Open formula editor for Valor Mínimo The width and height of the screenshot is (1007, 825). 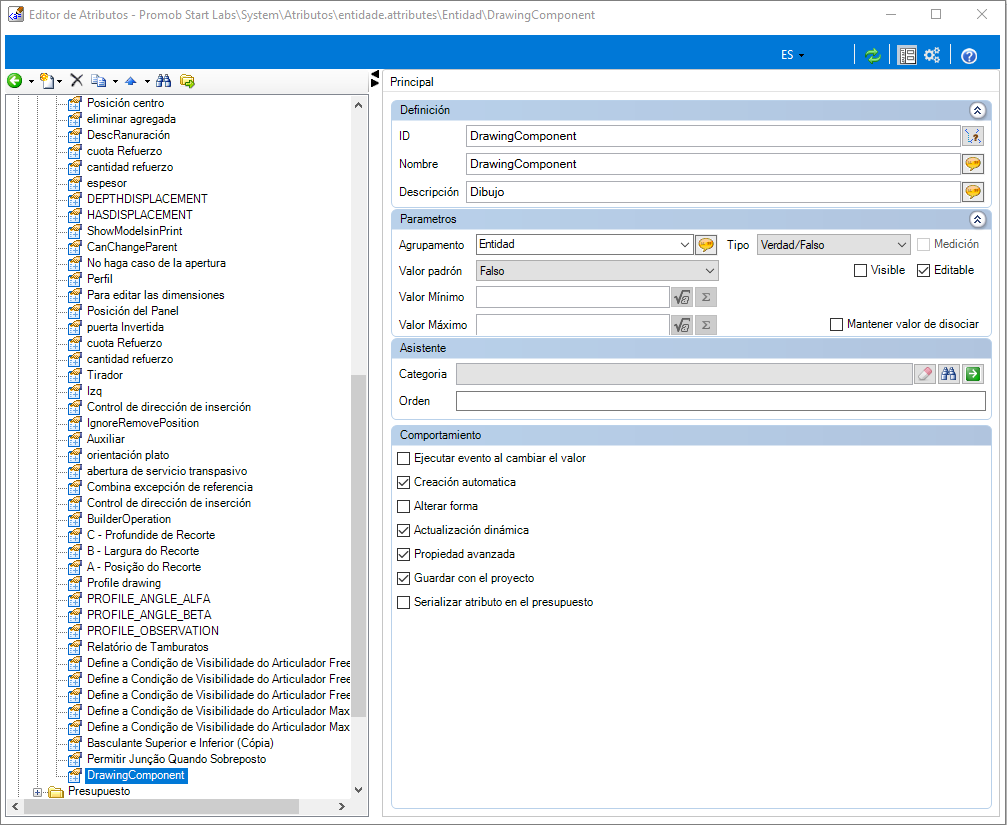coord(681,297)
